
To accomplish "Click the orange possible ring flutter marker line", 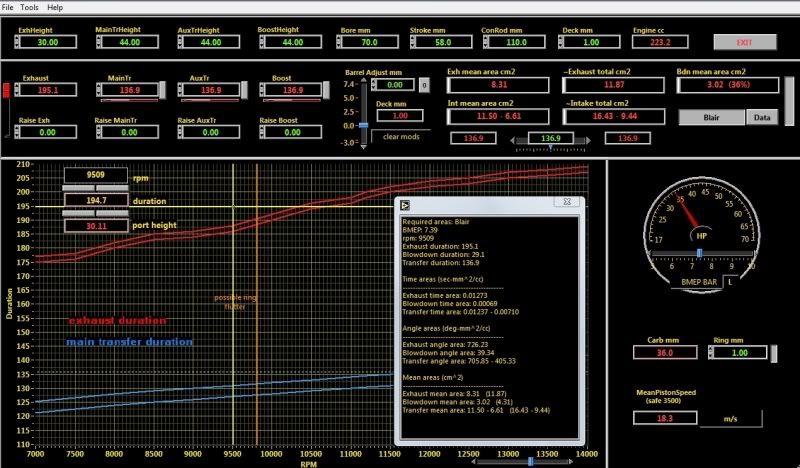I will click(257, 304).
